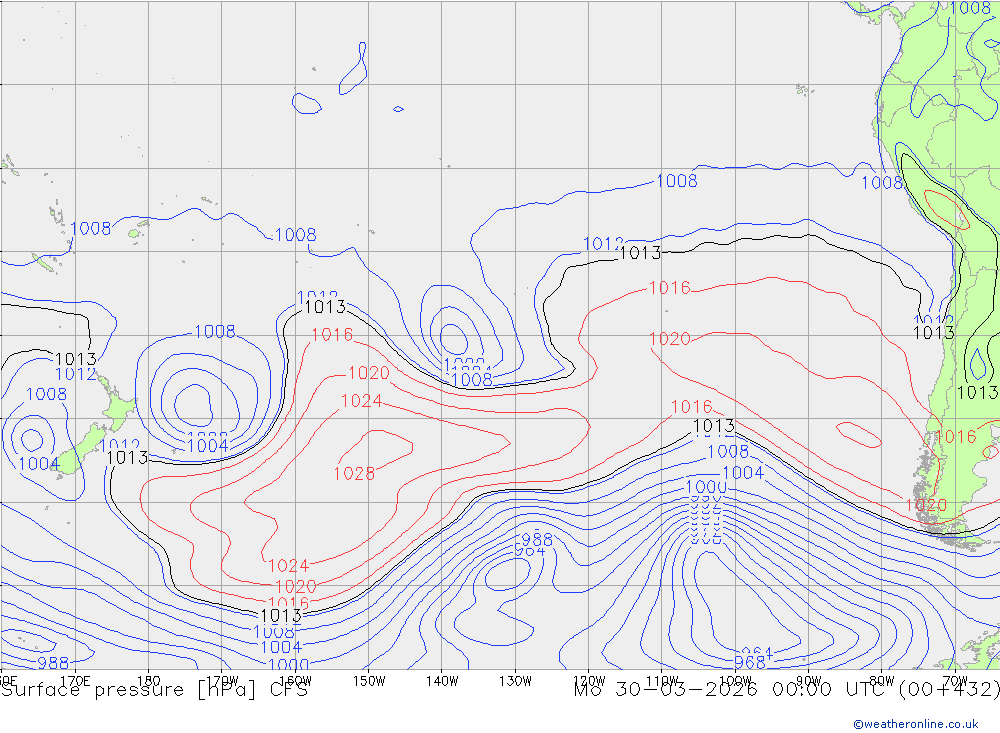Click the red 1028 high-pressure label

[x=354, y=473]
